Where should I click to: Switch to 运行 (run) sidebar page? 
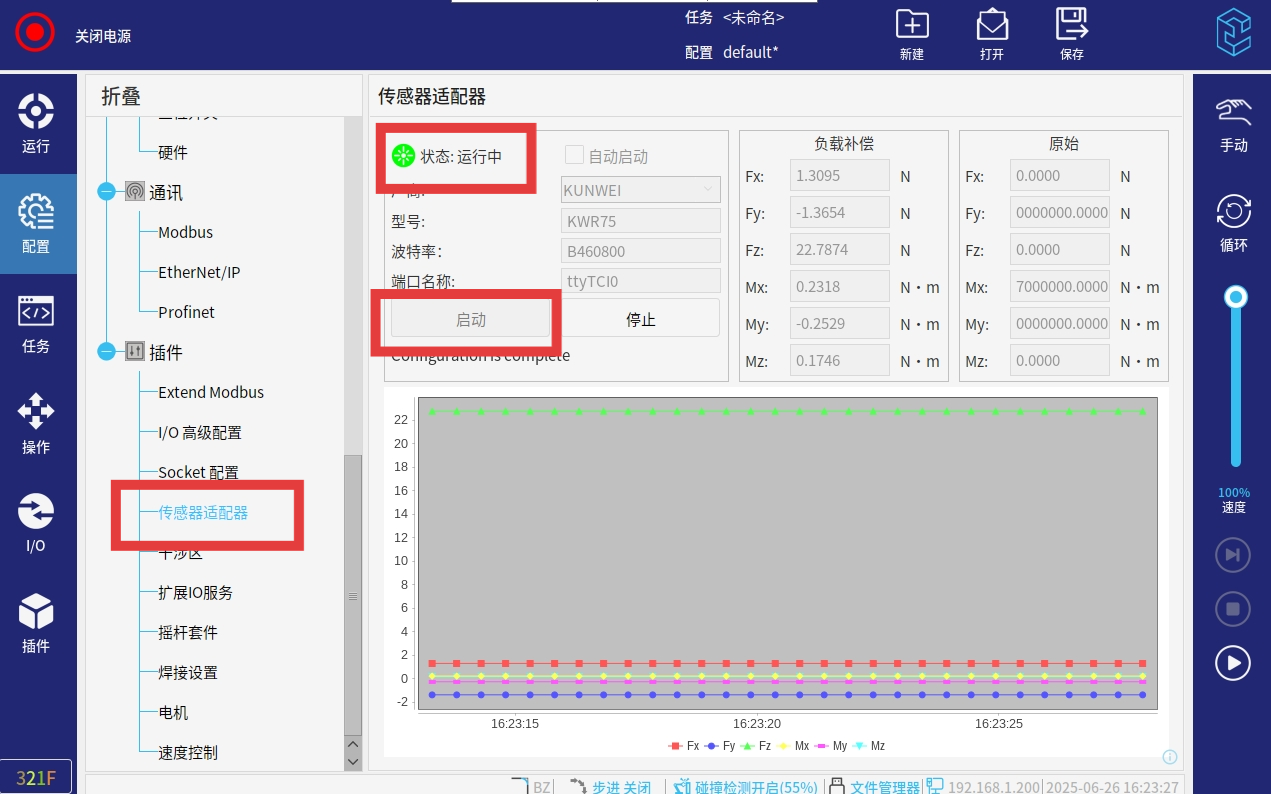click(x=36, y=122)
